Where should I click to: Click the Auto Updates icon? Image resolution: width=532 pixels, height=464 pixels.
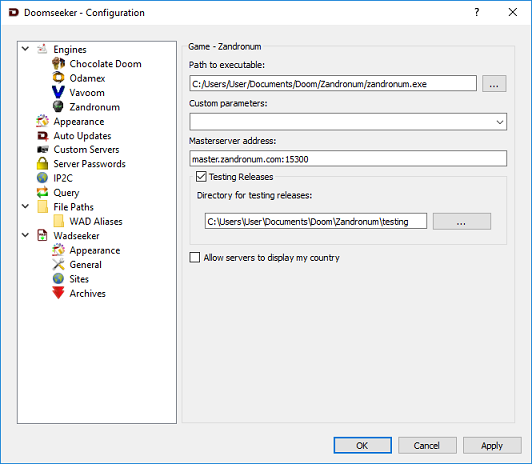coord(42,136)
